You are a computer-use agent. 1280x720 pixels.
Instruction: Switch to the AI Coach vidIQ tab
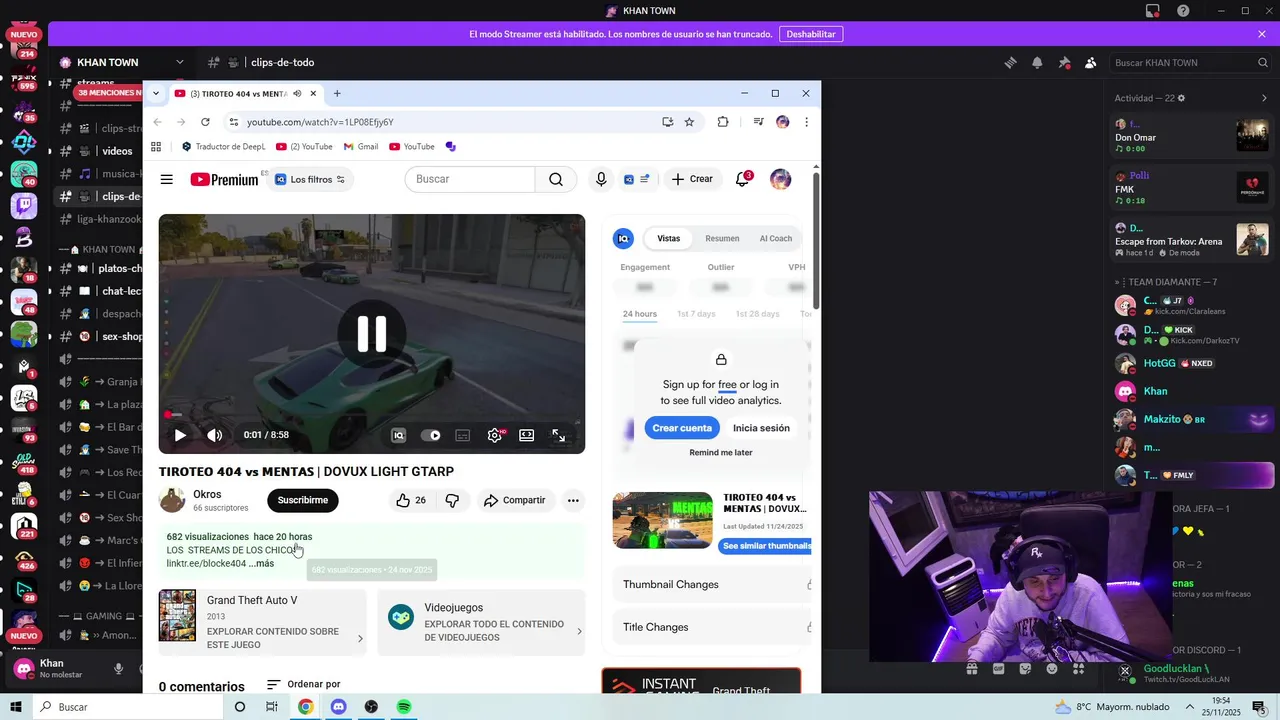776,238
